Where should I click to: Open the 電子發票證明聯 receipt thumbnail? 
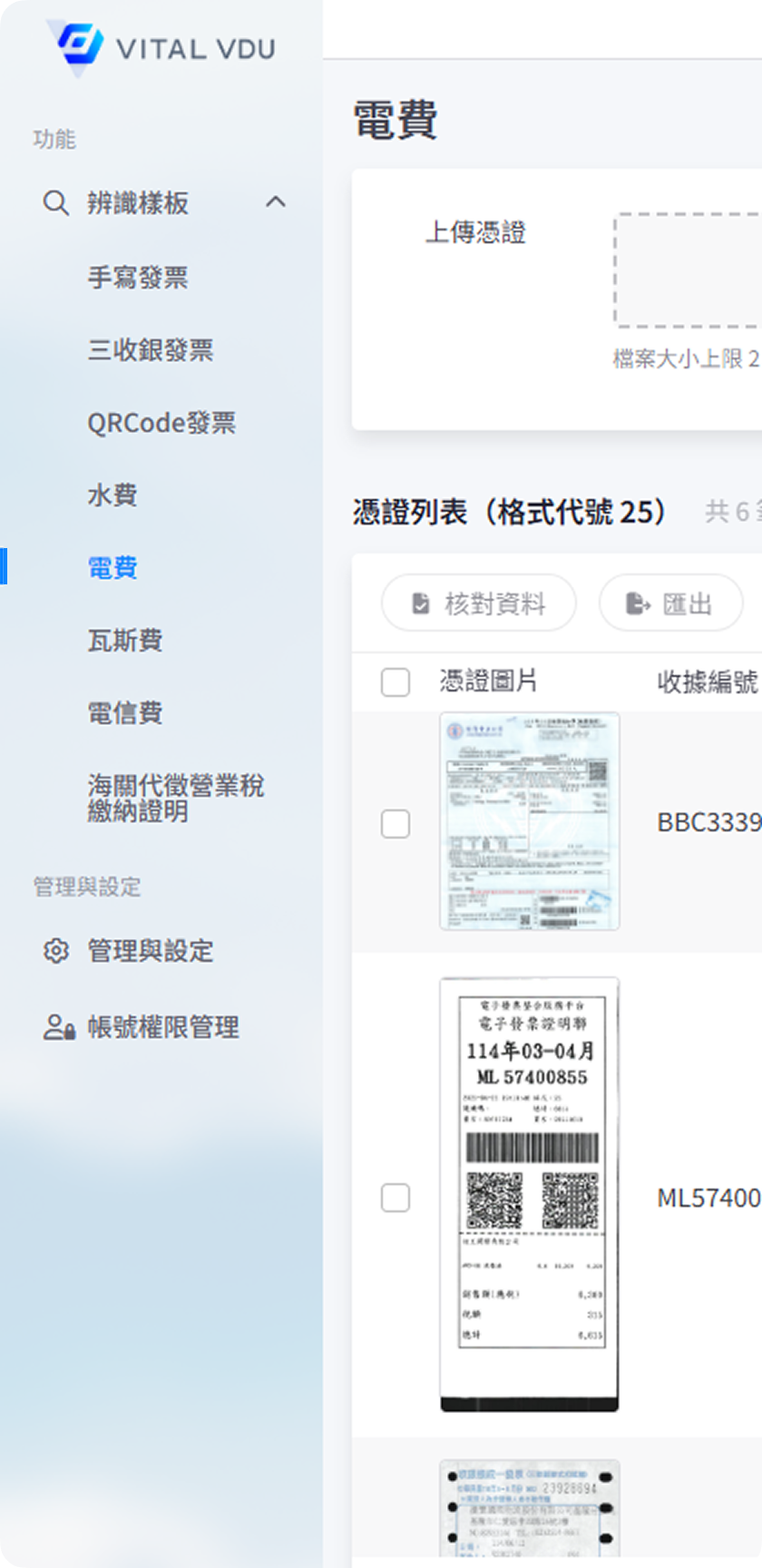530,1194
